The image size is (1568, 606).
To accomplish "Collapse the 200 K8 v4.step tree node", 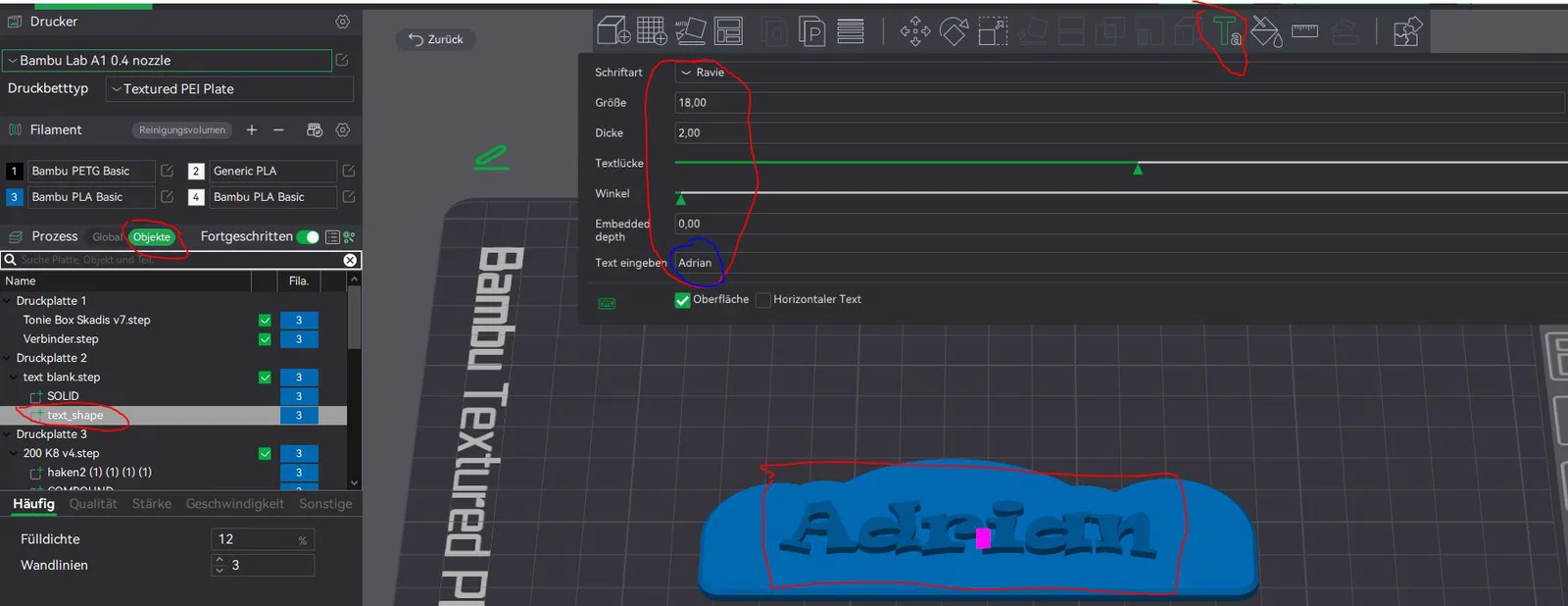I will click(15, 454).
